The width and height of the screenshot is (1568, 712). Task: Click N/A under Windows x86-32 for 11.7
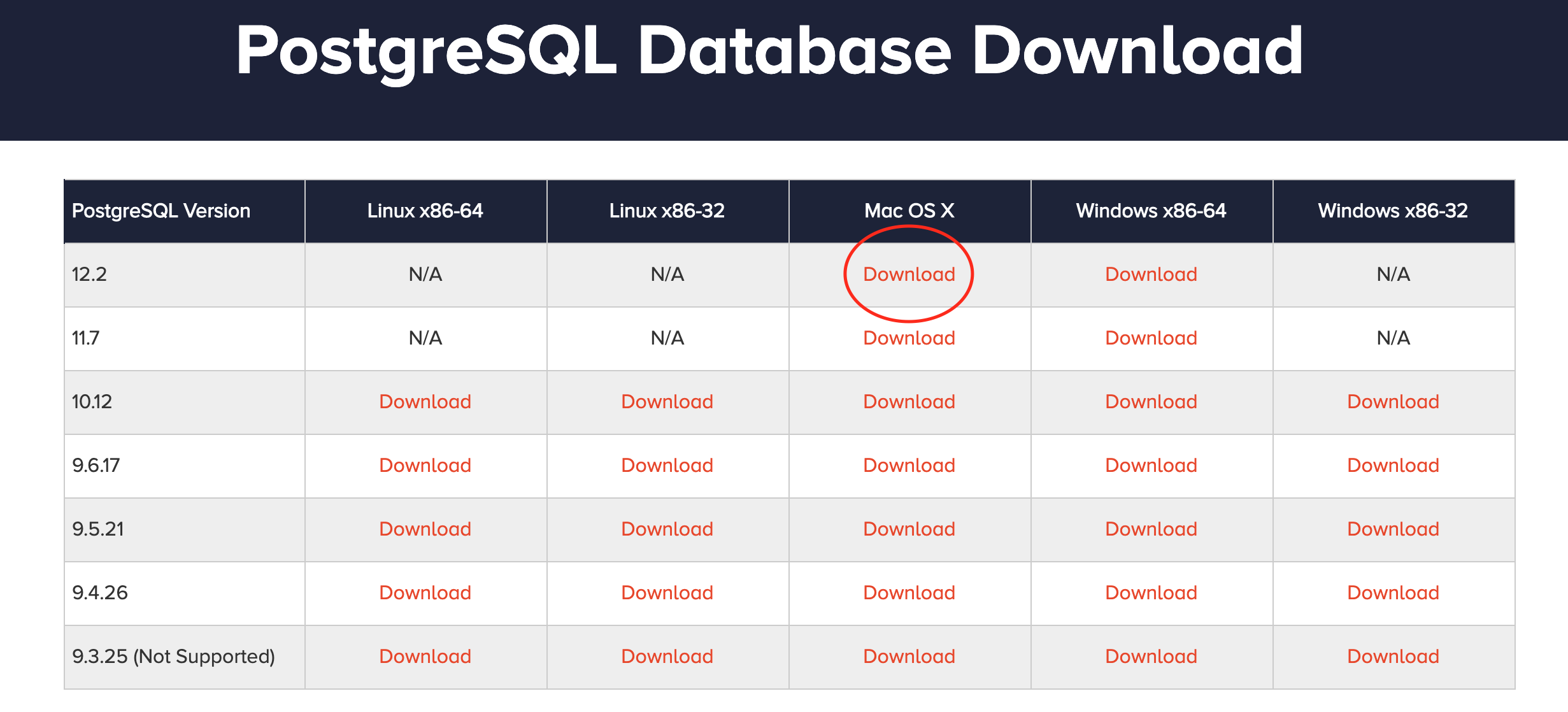click(x=1393, y=338)
